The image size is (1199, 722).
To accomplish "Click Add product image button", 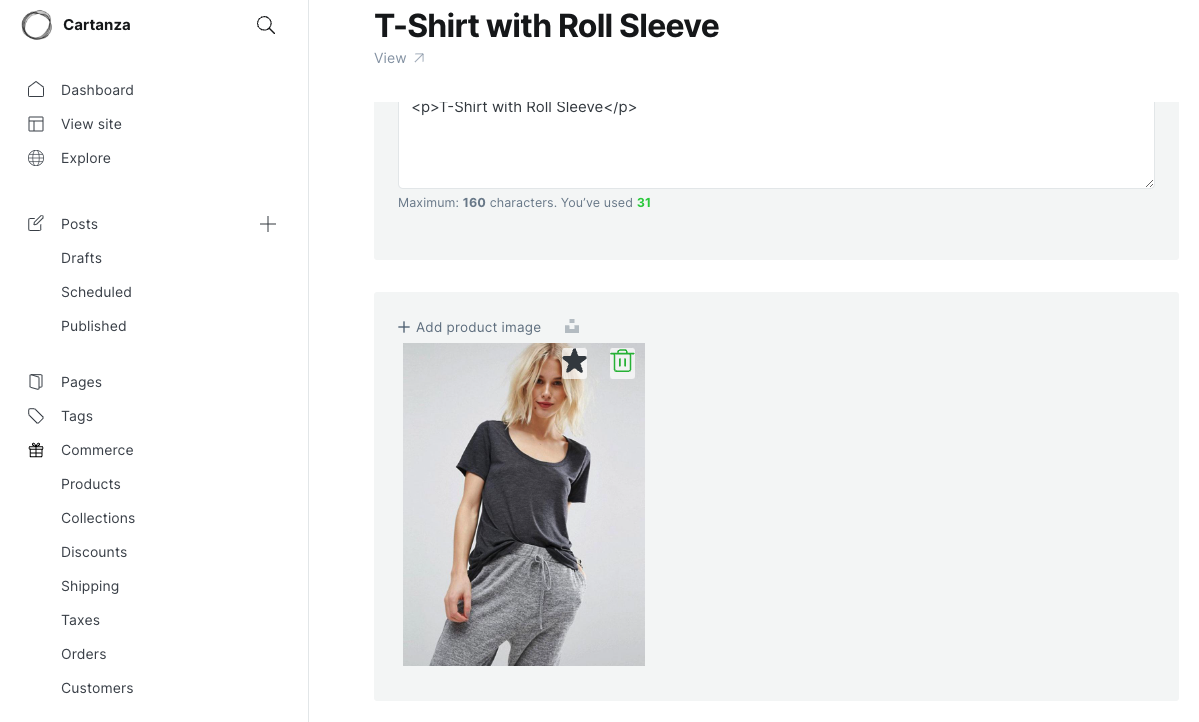I will click(x=469, y=327).
